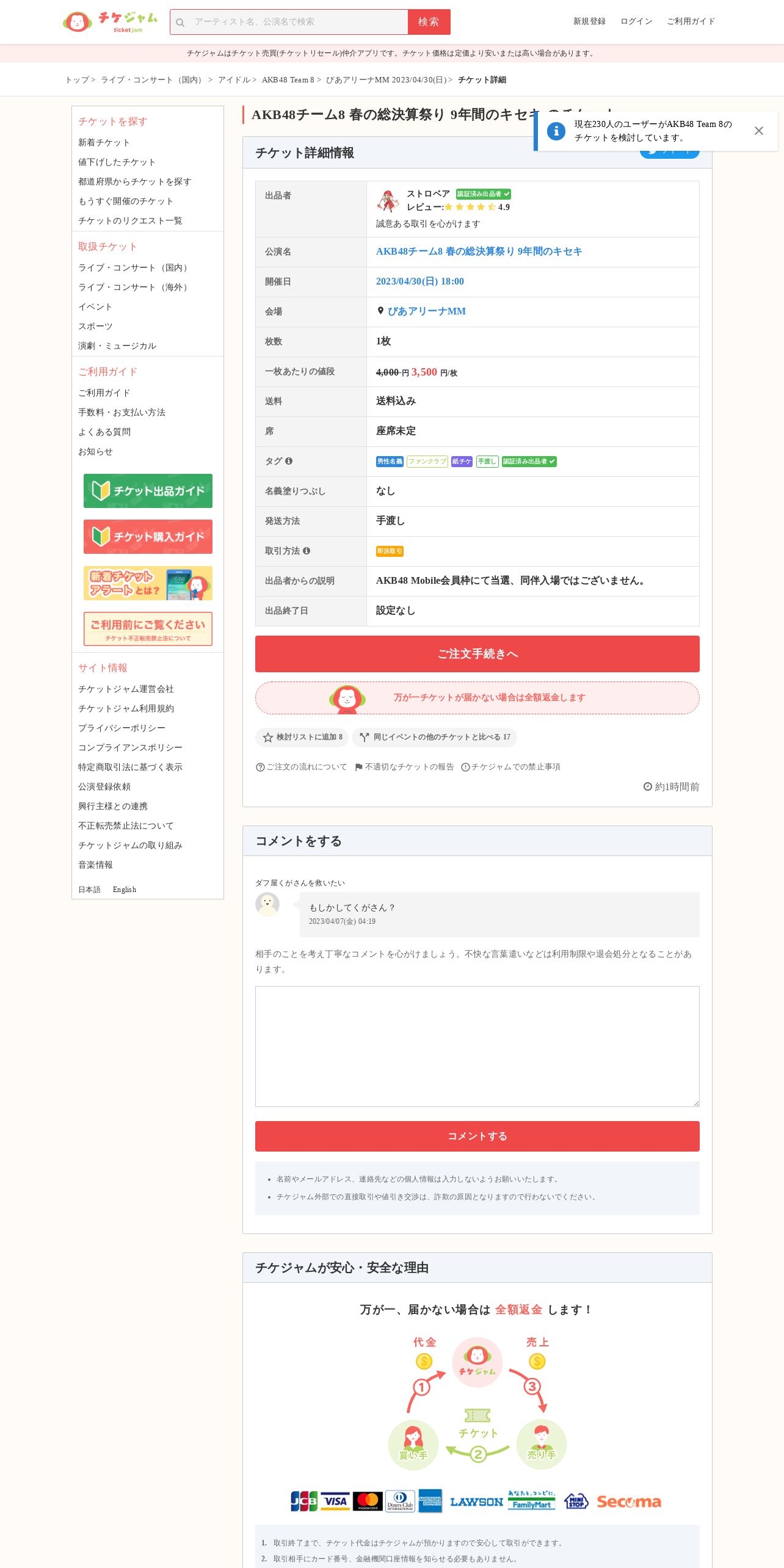
Task: Click the 認証済み出品者 badge next to seller name
Action: (x=483, y=194)
